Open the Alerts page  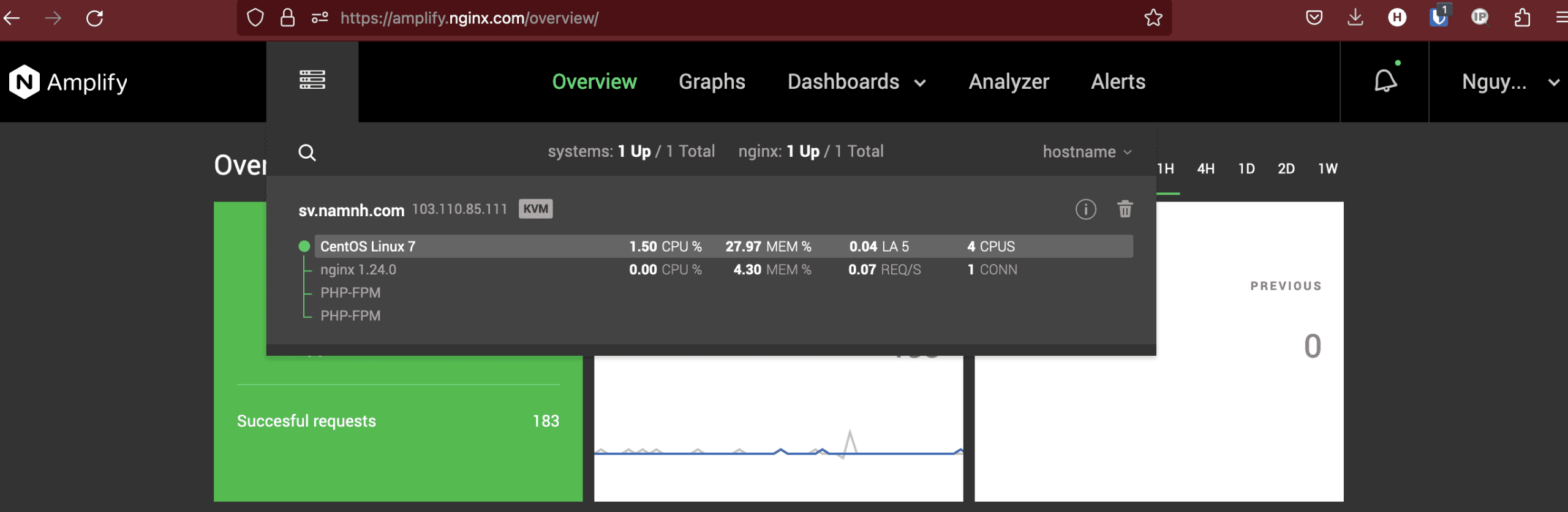pos(1118,82)
